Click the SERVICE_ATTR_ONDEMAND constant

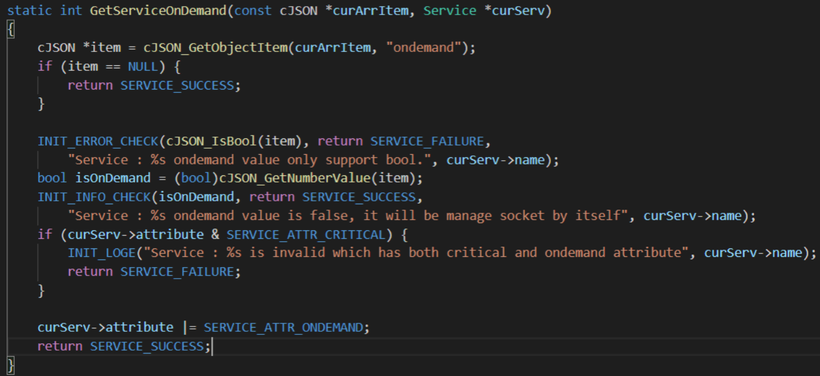283,328
